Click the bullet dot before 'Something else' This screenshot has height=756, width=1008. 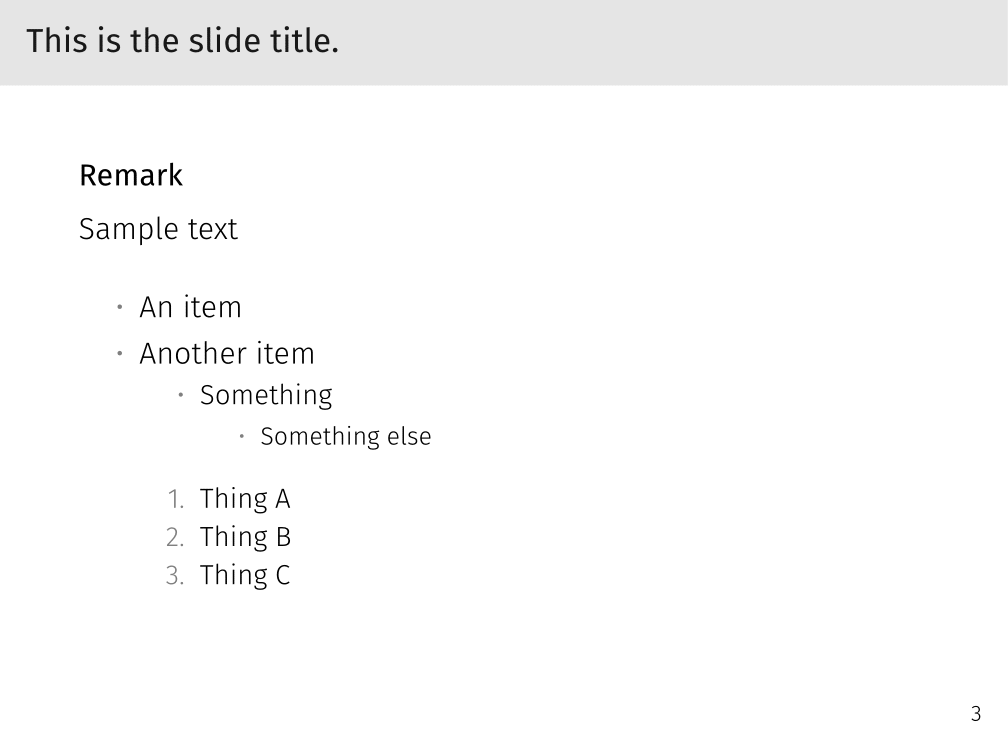(242, 436)
